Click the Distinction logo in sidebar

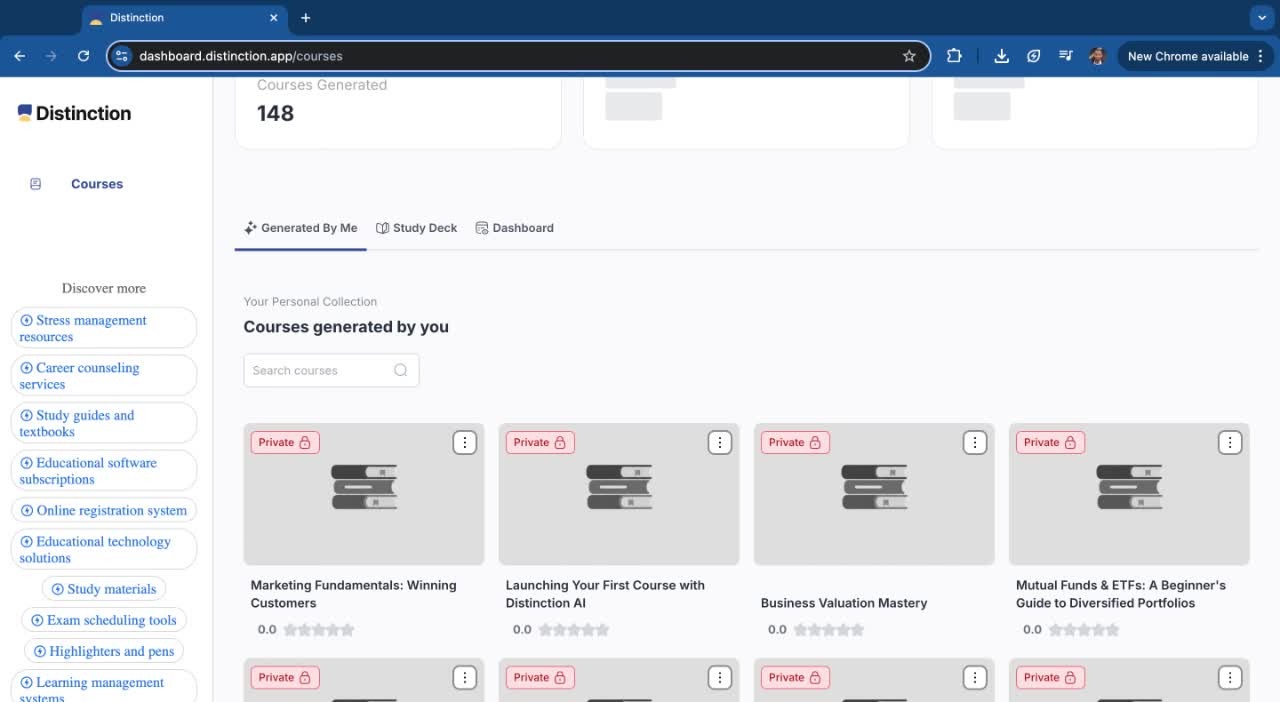click(x=75, y=113)
